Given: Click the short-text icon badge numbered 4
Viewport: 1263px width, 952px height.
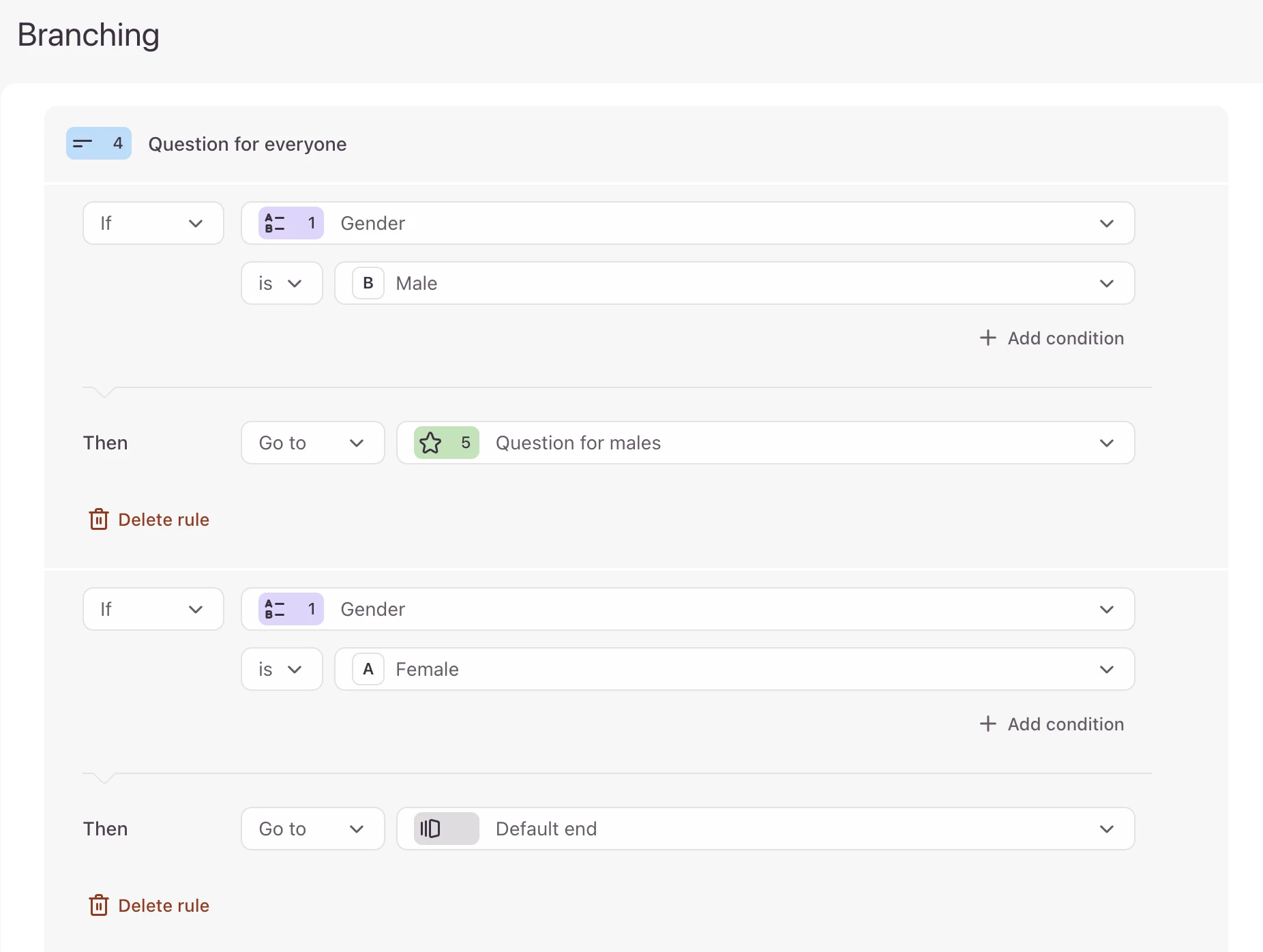Looking at the screenshot, I should pyautogui.click(x=99, y=143).
